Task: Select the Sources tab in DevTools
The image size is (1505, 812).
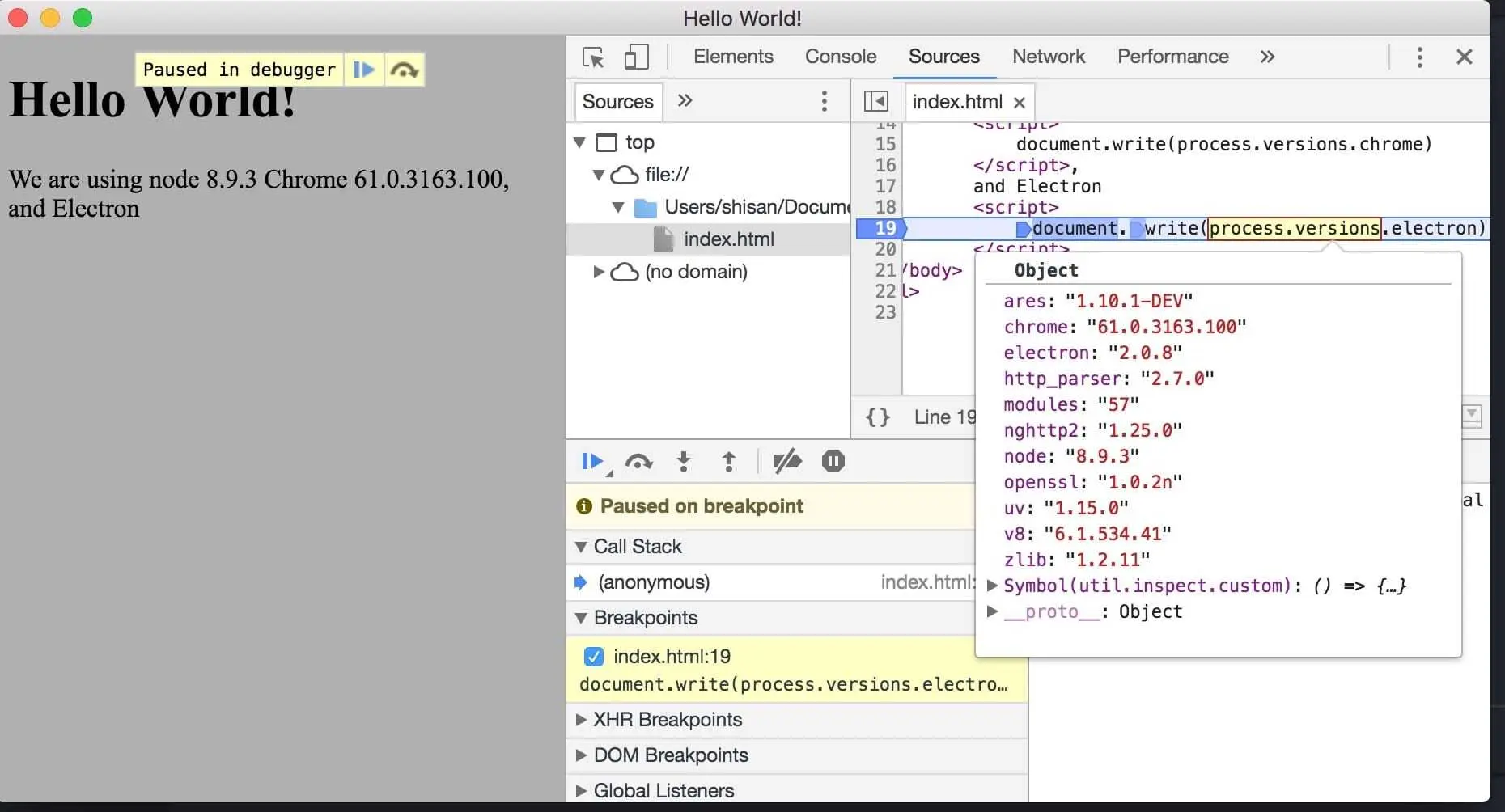Action: tap(943, 57)
